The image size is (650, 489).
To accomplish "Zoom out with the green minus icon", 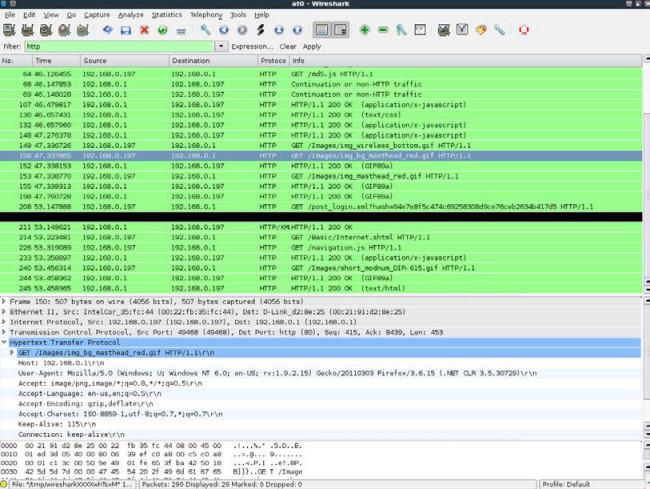I will point(383,30).
